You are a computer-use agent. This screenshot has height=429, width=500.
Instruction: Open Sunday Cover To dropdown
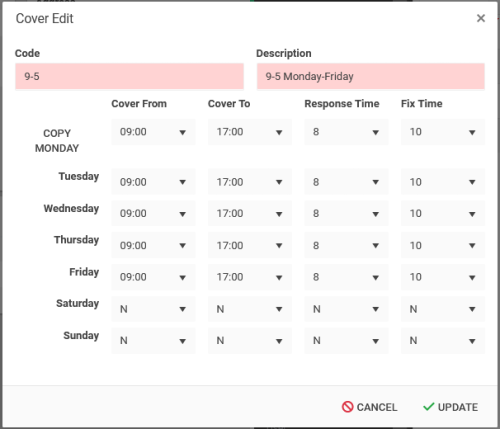click(x=250, y=341)
